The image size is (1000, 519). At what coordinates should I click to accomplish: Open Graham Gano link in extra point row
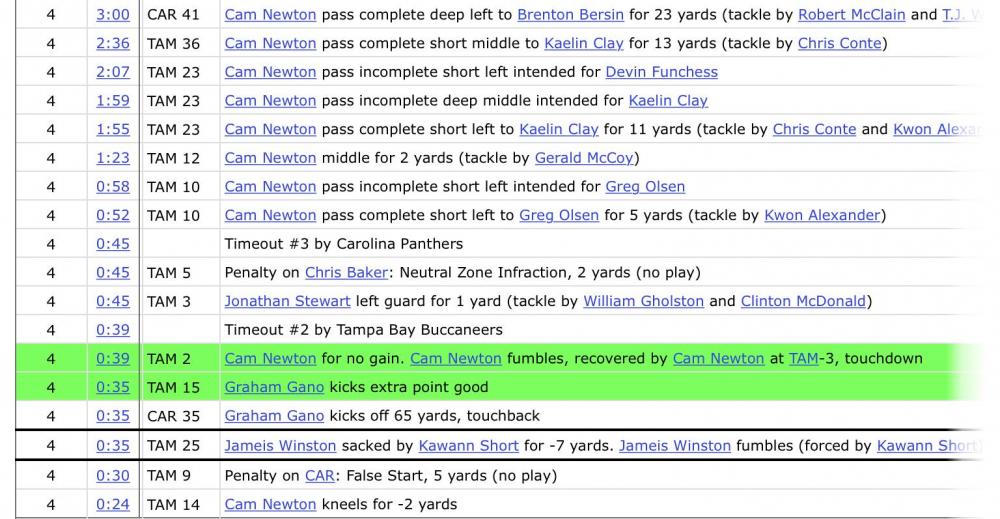pos(274,387)
